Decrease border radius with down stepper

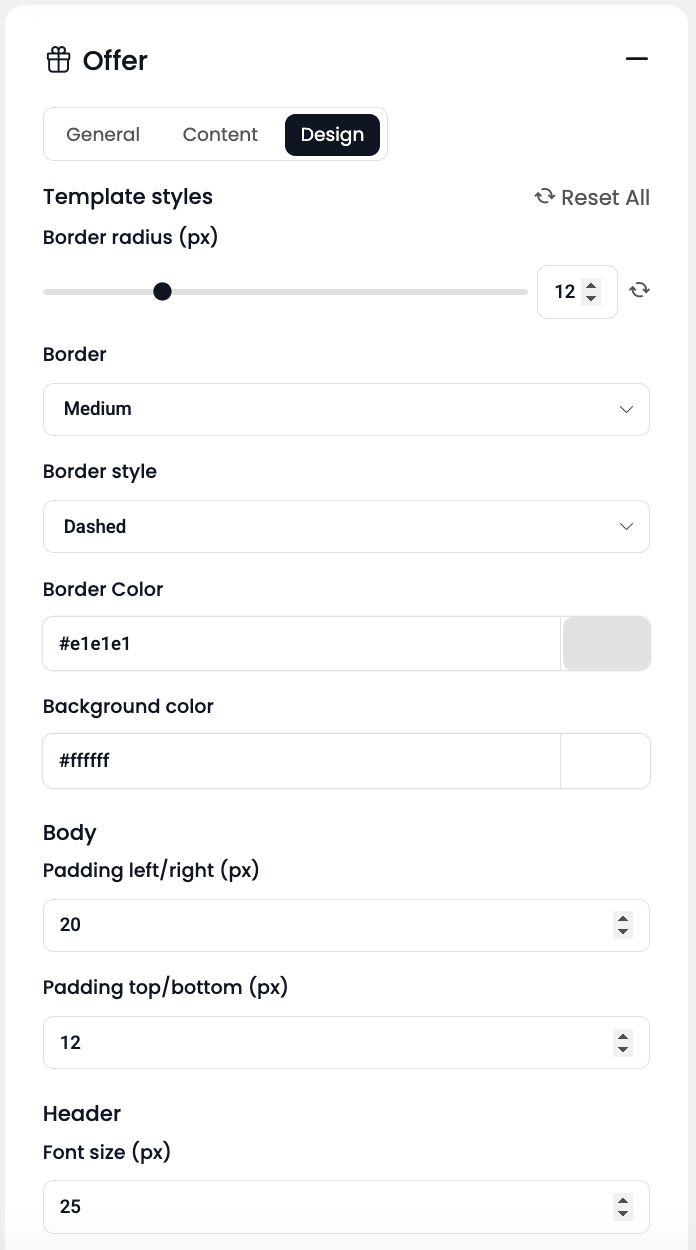[x=591, y=298]
